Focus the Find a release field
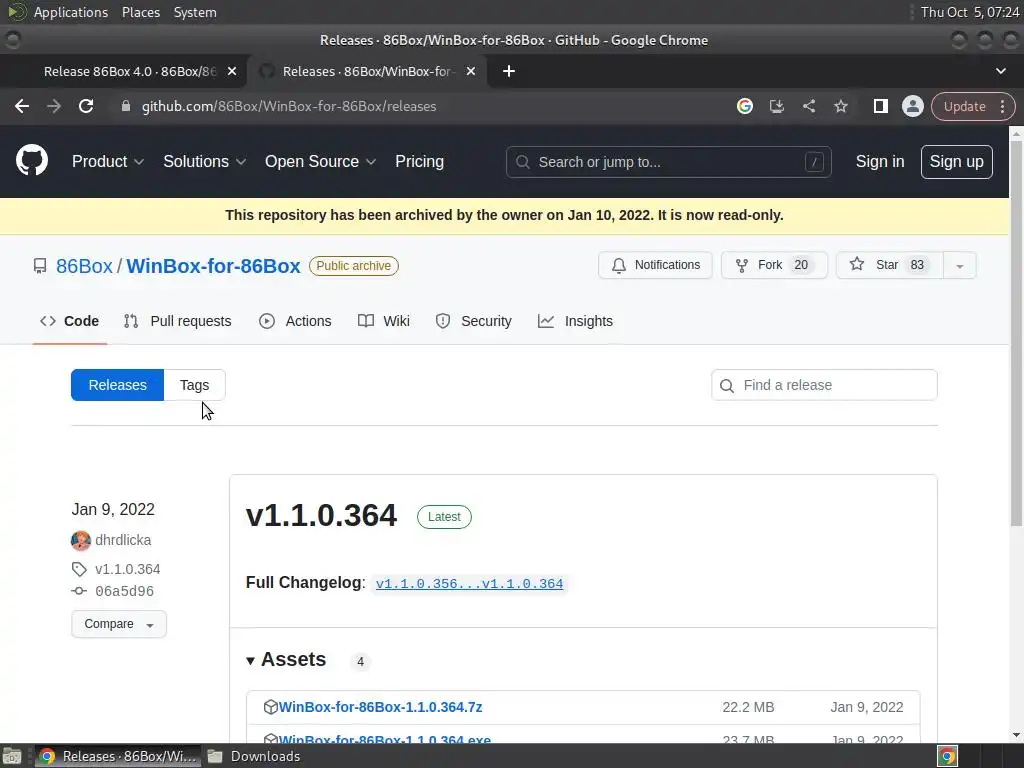Viewport: 1024px width, 768px height. point(824,385)
